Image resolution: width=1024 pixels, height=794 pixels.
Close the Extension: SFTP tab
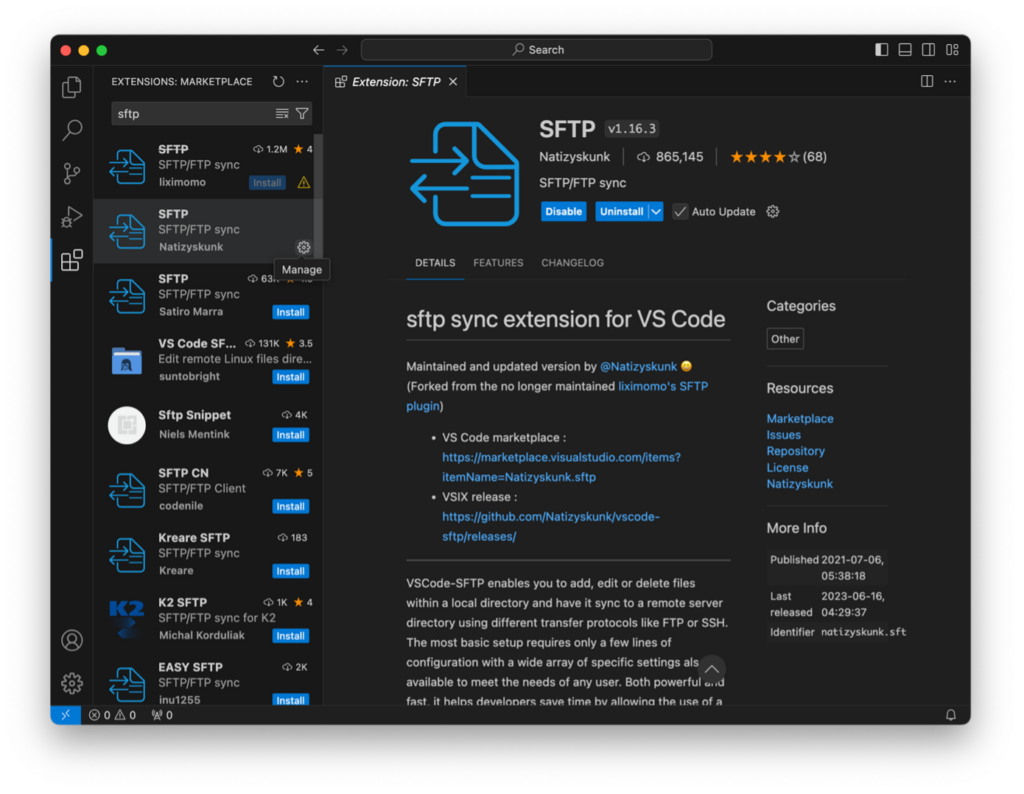click(453, 82)
